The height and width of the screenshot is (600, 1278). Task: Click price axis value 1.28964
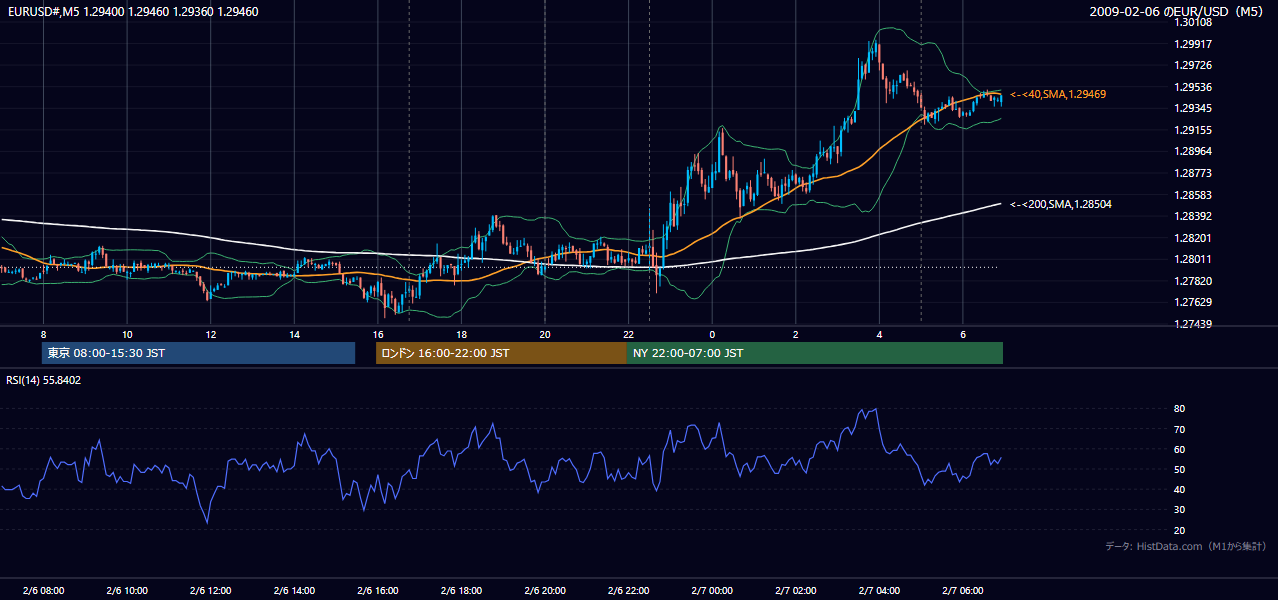click(x=1193, y=151)
